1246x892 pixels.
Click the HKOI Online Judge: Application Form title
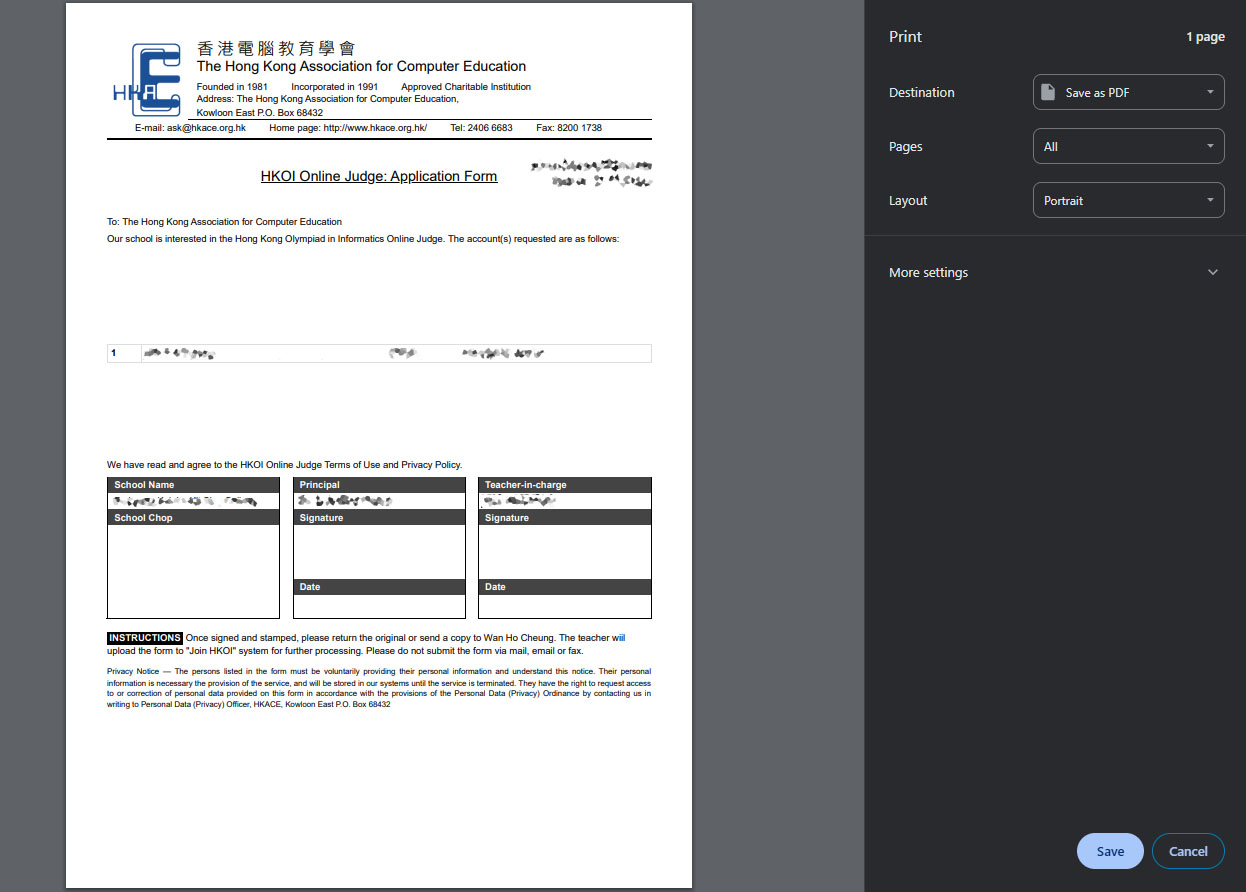point(379,176)
